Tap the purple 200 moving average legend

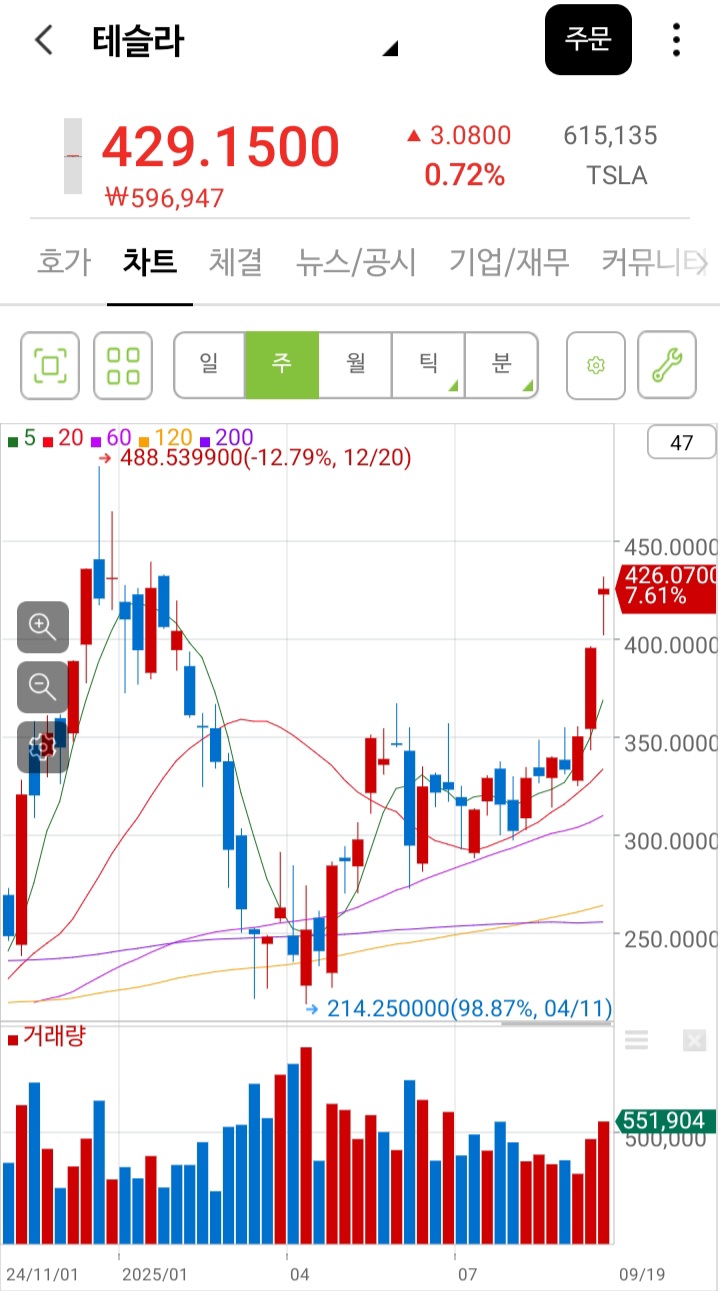[227, 438]
